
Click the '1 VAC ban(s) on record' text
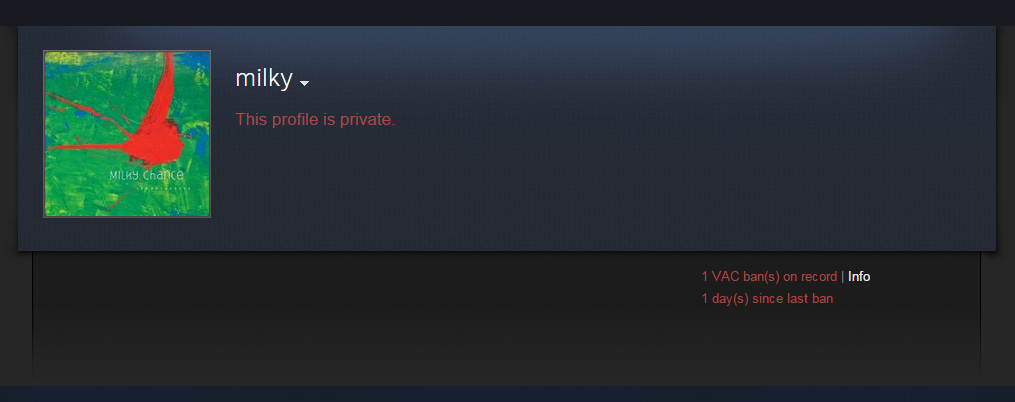tap(769, 276)
